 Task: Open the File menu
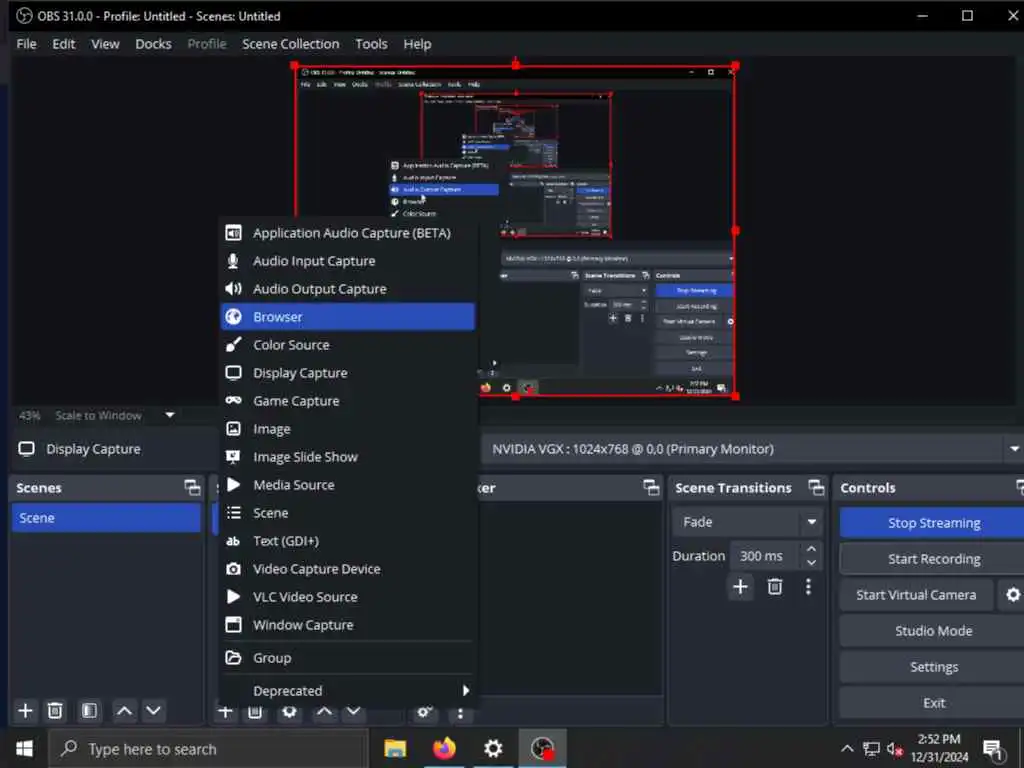point(26,44)
